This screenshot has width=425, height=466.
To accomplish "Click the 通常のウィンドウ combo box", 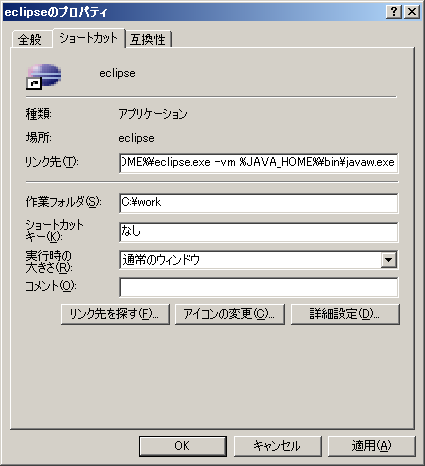I will pos(259,260).
